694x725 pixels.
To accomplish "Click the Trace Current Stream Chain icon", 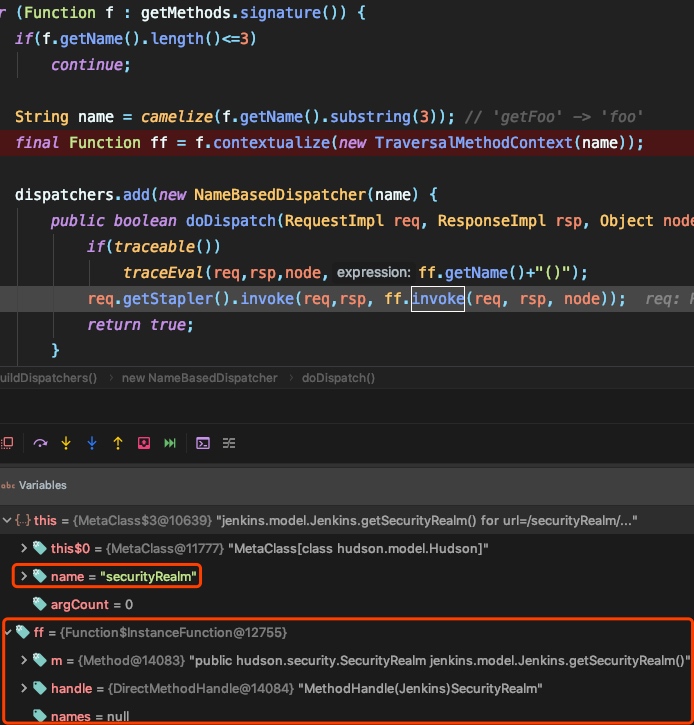I will tap(229, 442).
